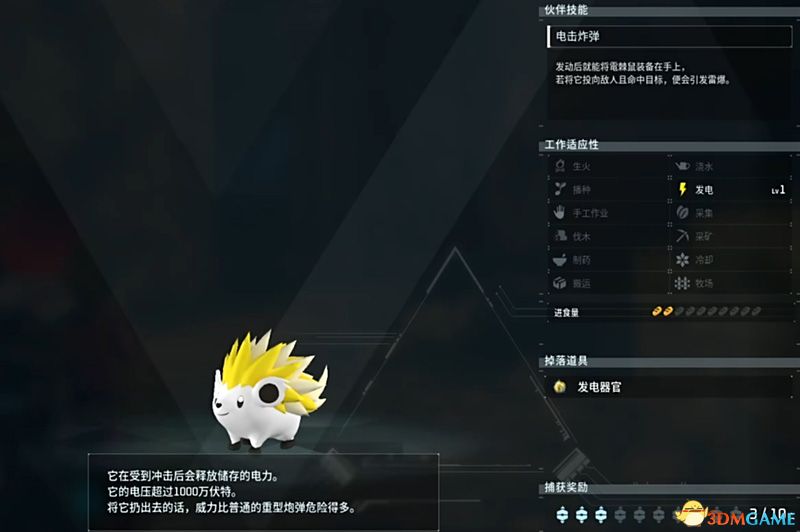Select the leaf 采集 gathering icon
Image resolution: width=800 pixels, height=532 pixels.
(682, 213)
